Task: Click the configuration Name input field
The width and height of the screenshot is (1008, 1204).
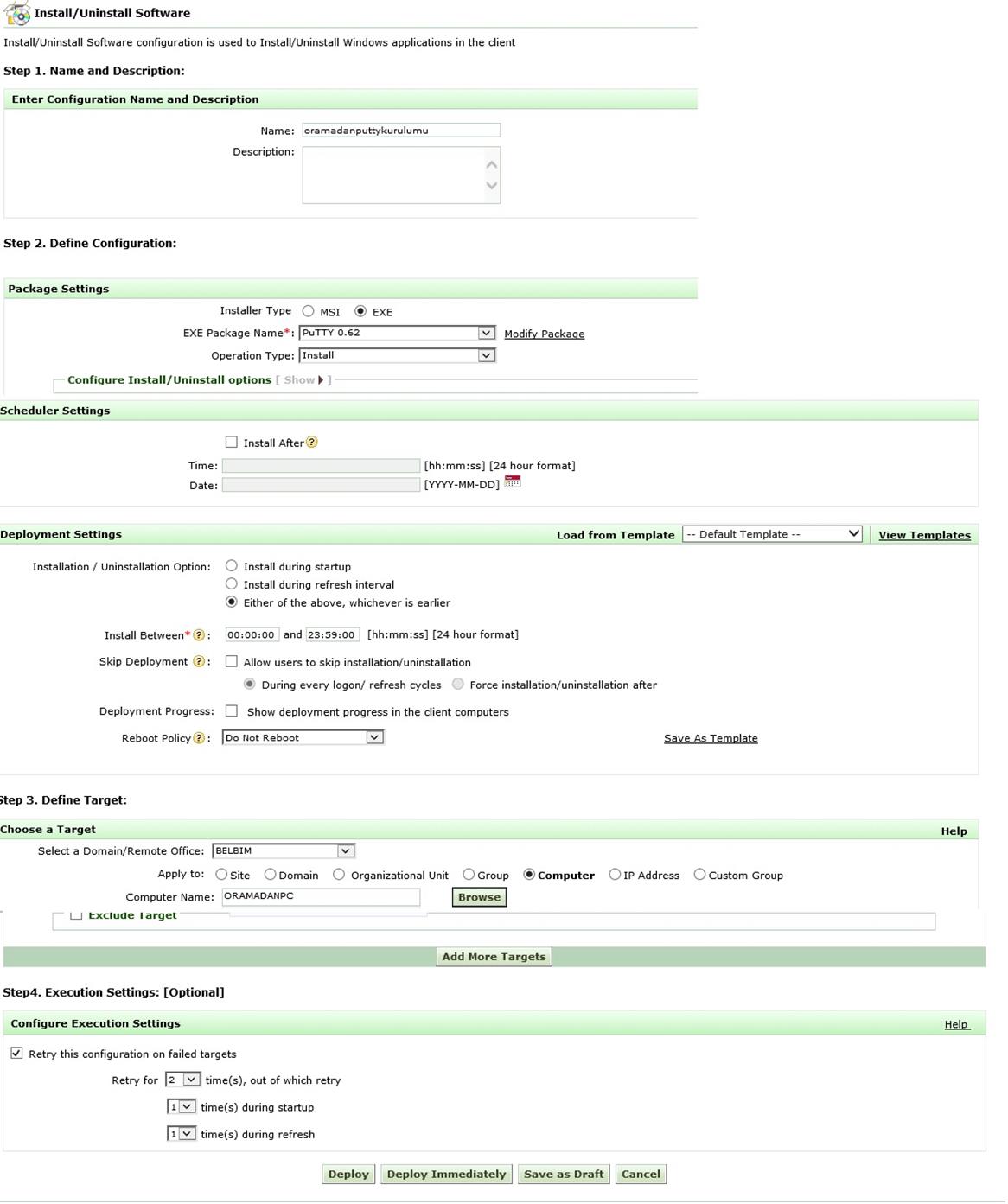Action: (401, 131)
